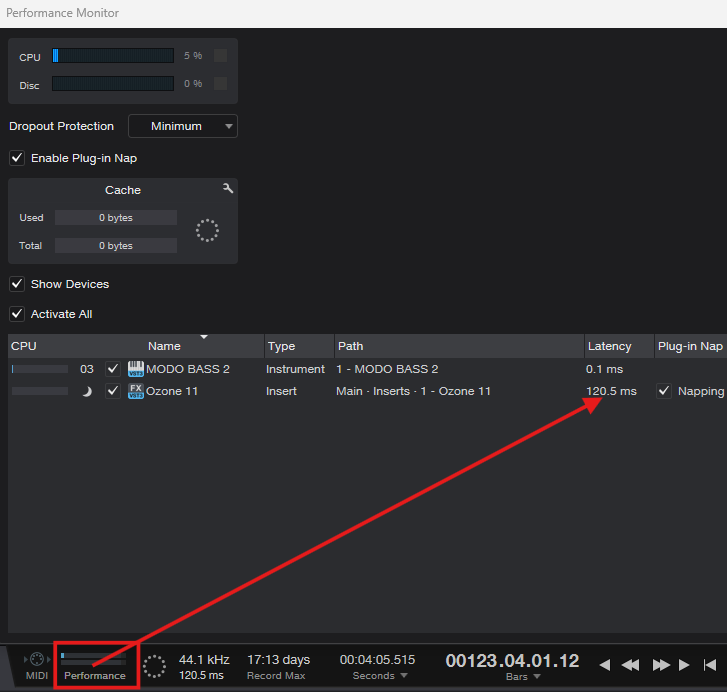Click the rewind playback button
Image resolution: width=727 pixels, height=692 pixels.
pos(630,665)
